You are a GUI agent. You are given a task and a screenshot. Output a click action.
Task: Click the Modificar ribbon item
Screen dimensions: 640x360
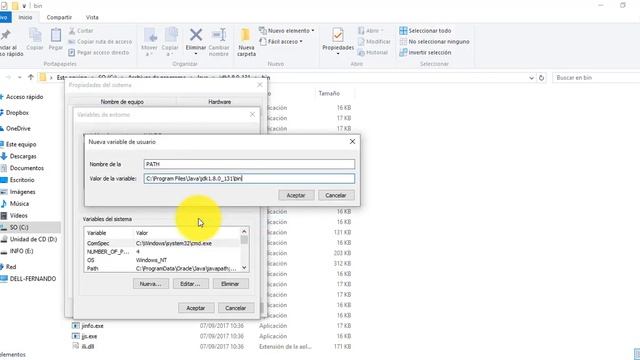click(374, 42)
